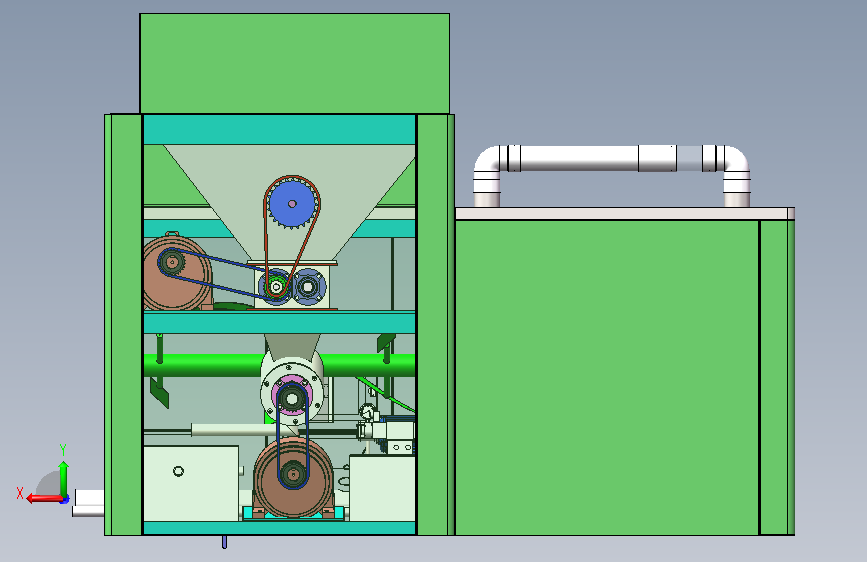Viewport: 867px width, 562px height.
Task: Select the lower-right white cabinet box
Action: pos(382,488)
